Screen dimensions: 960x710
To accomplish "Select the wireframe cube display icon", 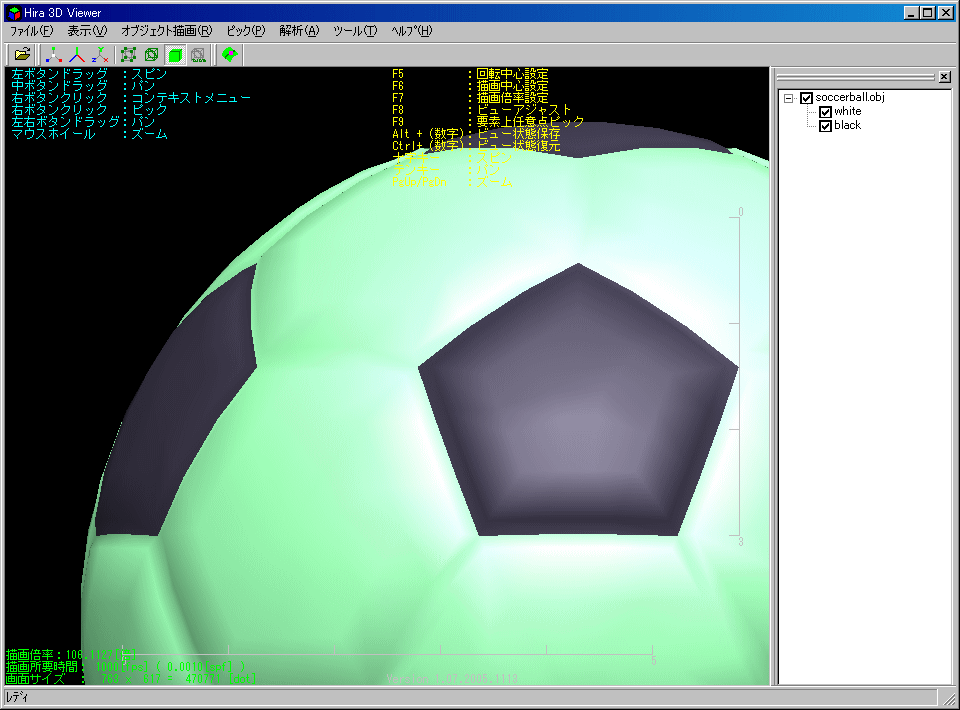I will (152, 55).
